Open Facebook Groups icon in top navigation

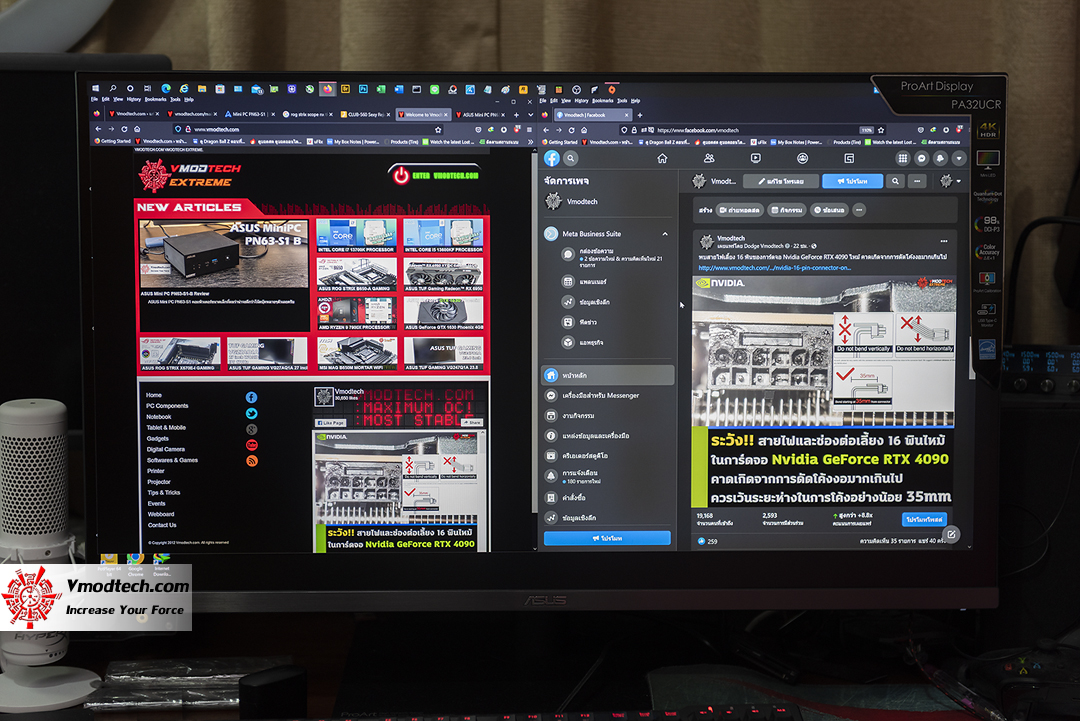point(802,158)
